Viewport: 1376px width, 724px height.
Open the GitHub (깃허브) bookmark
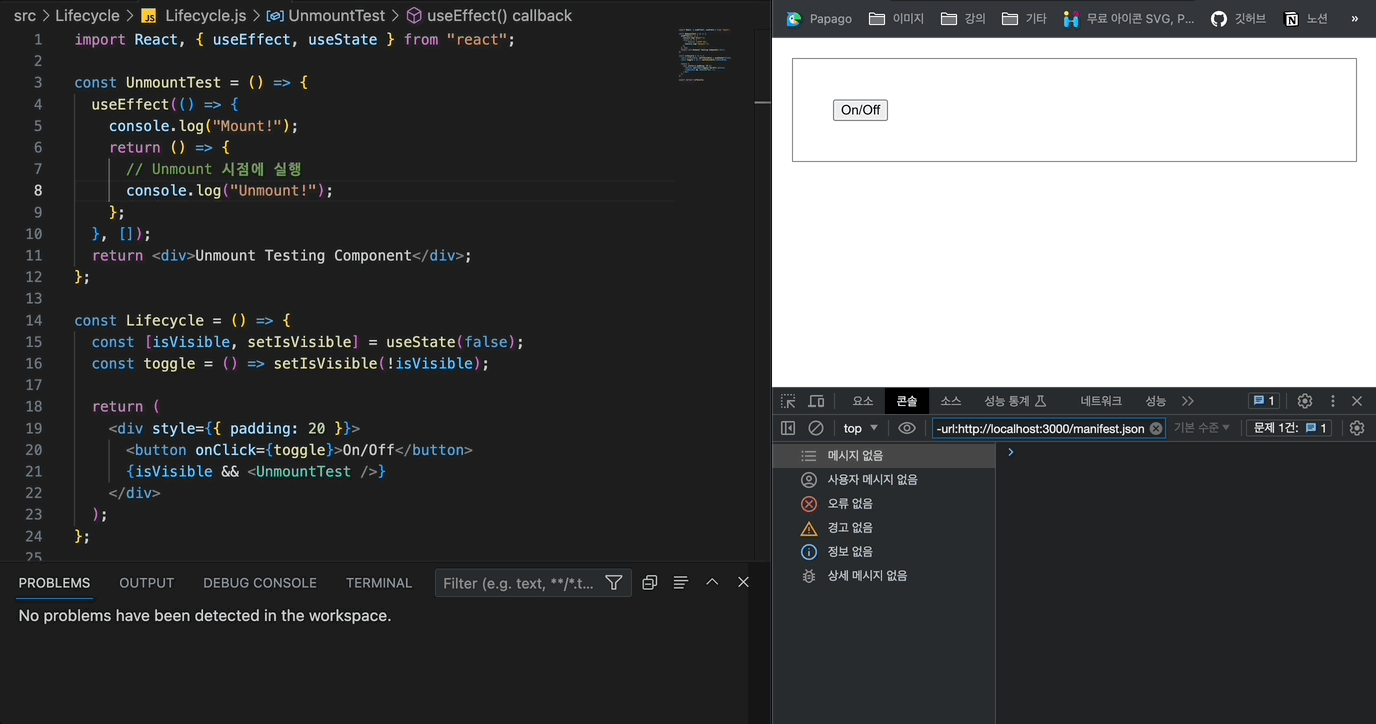click(x=1238, y=19)
